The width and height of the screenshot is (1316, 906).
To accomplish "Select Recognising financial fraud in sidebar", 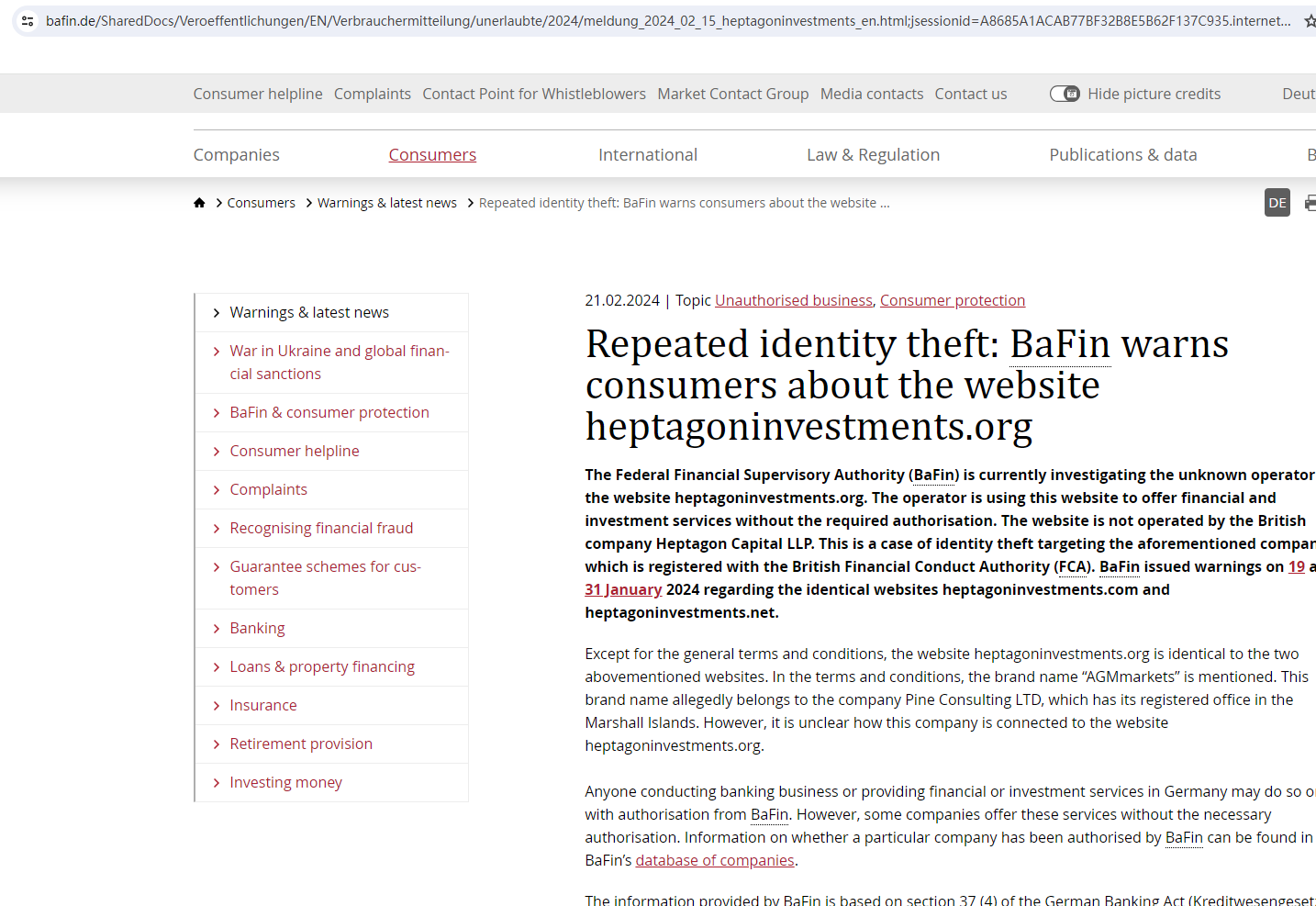I will [321, 528].
